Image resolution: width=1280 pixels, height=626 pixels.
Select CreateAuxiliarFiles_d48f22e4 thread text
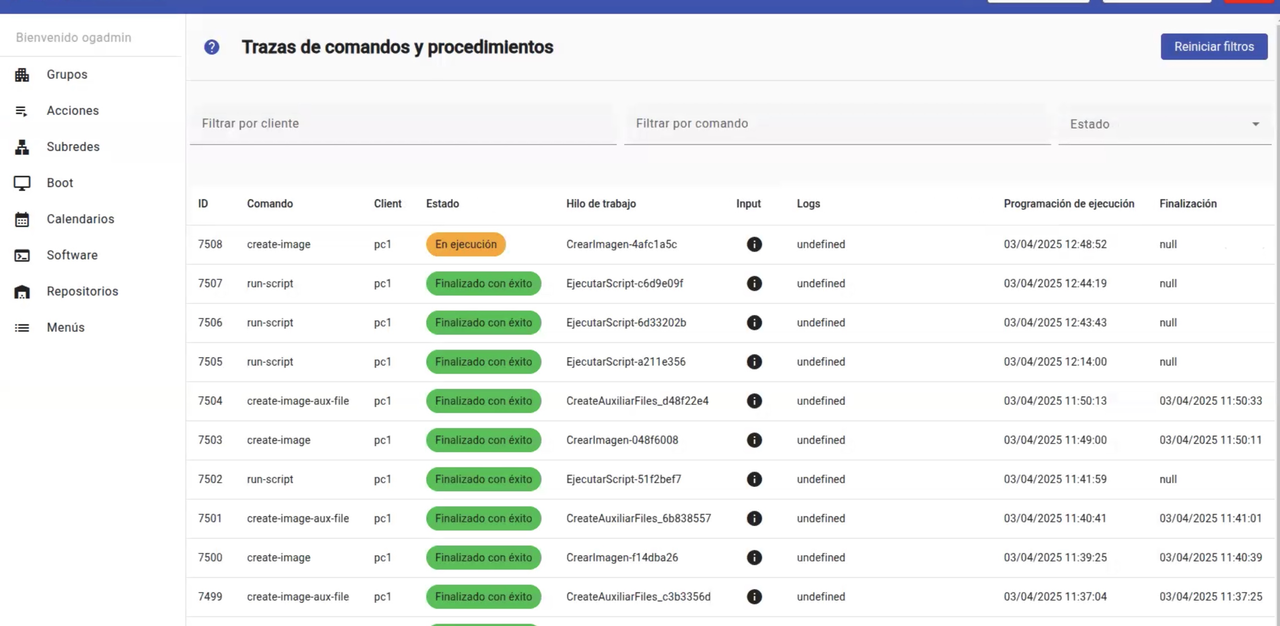637,401
